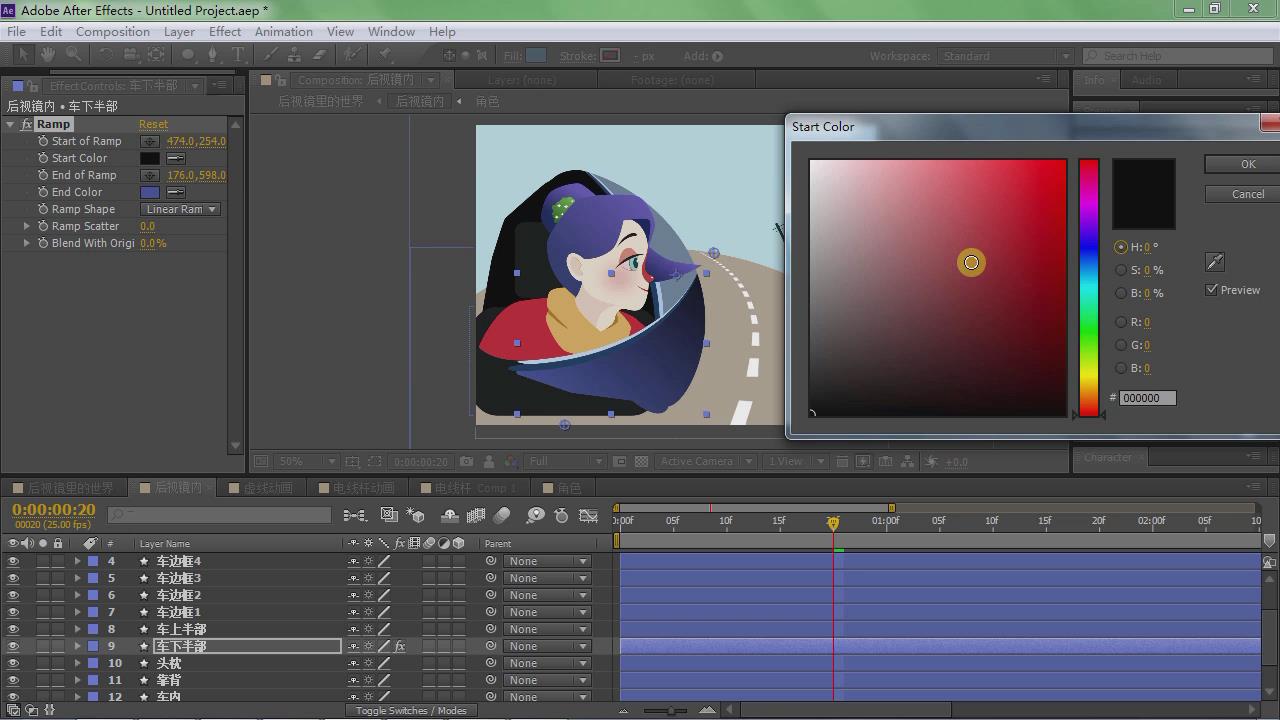Open Parent dropdown for layer 9 车下半部
The width and height of the screenshot is (1280, 720).
point(547,646)
